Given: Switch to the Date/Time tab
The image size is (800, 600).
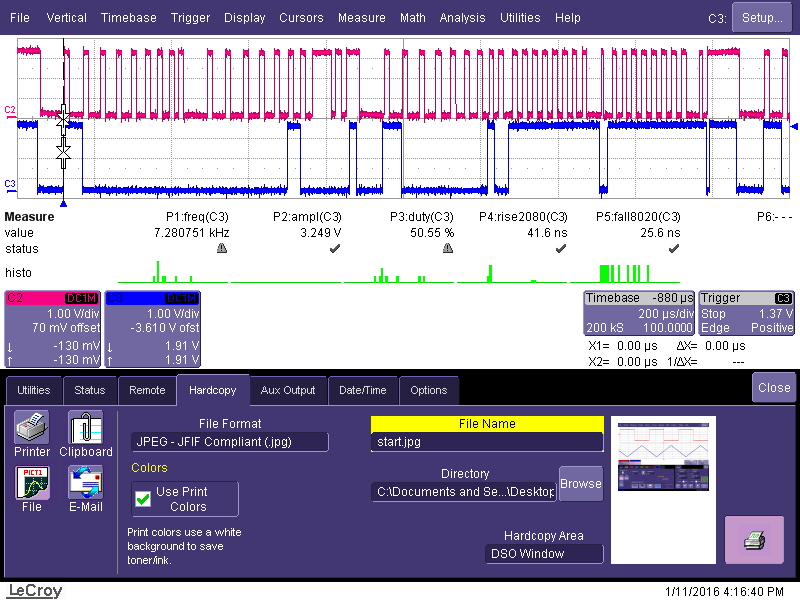Looking at the screenshot, I should coord(363,390).
